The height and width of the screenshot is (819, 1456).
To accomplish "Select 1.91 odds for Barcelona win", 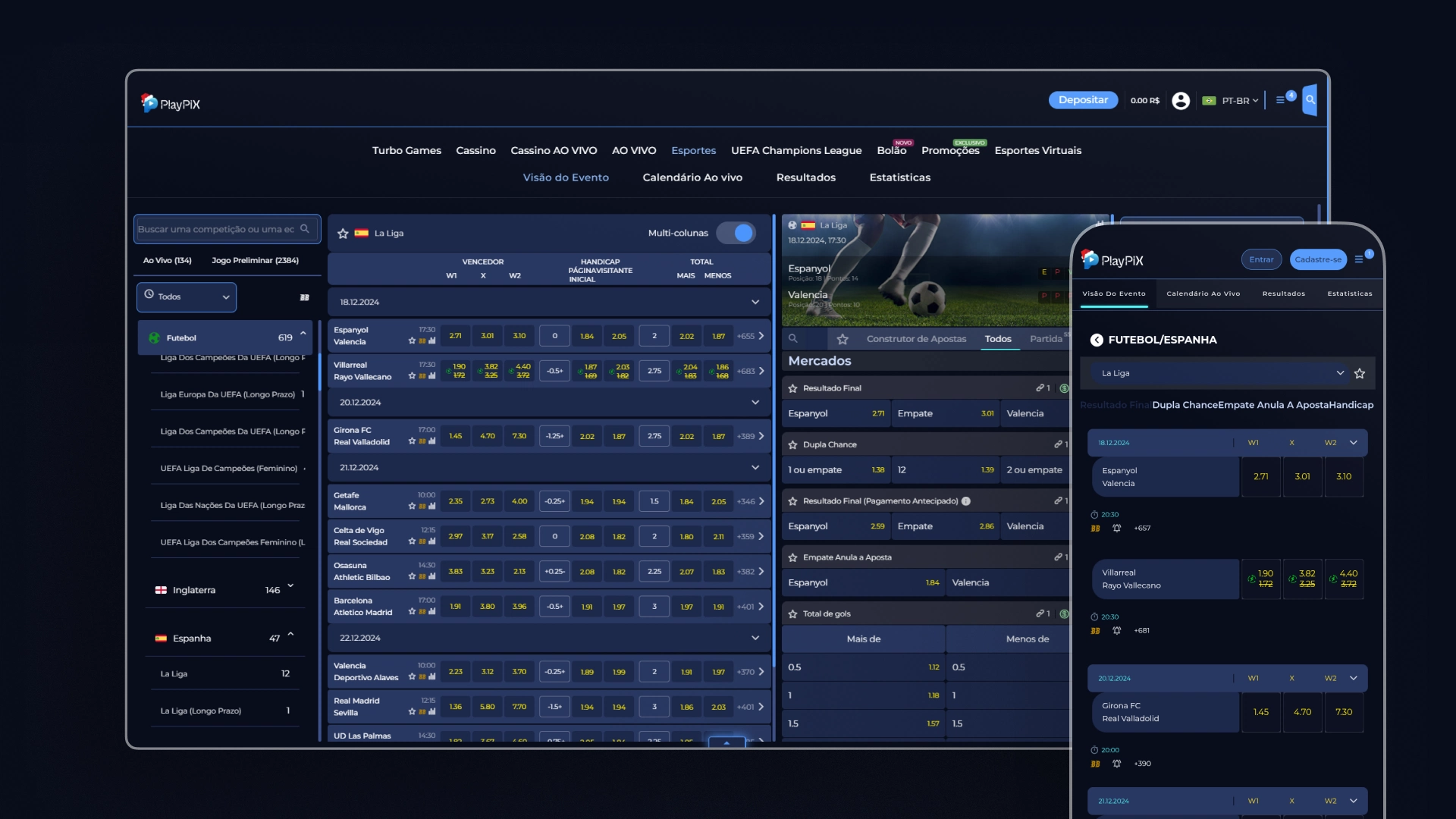I will [x=455, y=607].
